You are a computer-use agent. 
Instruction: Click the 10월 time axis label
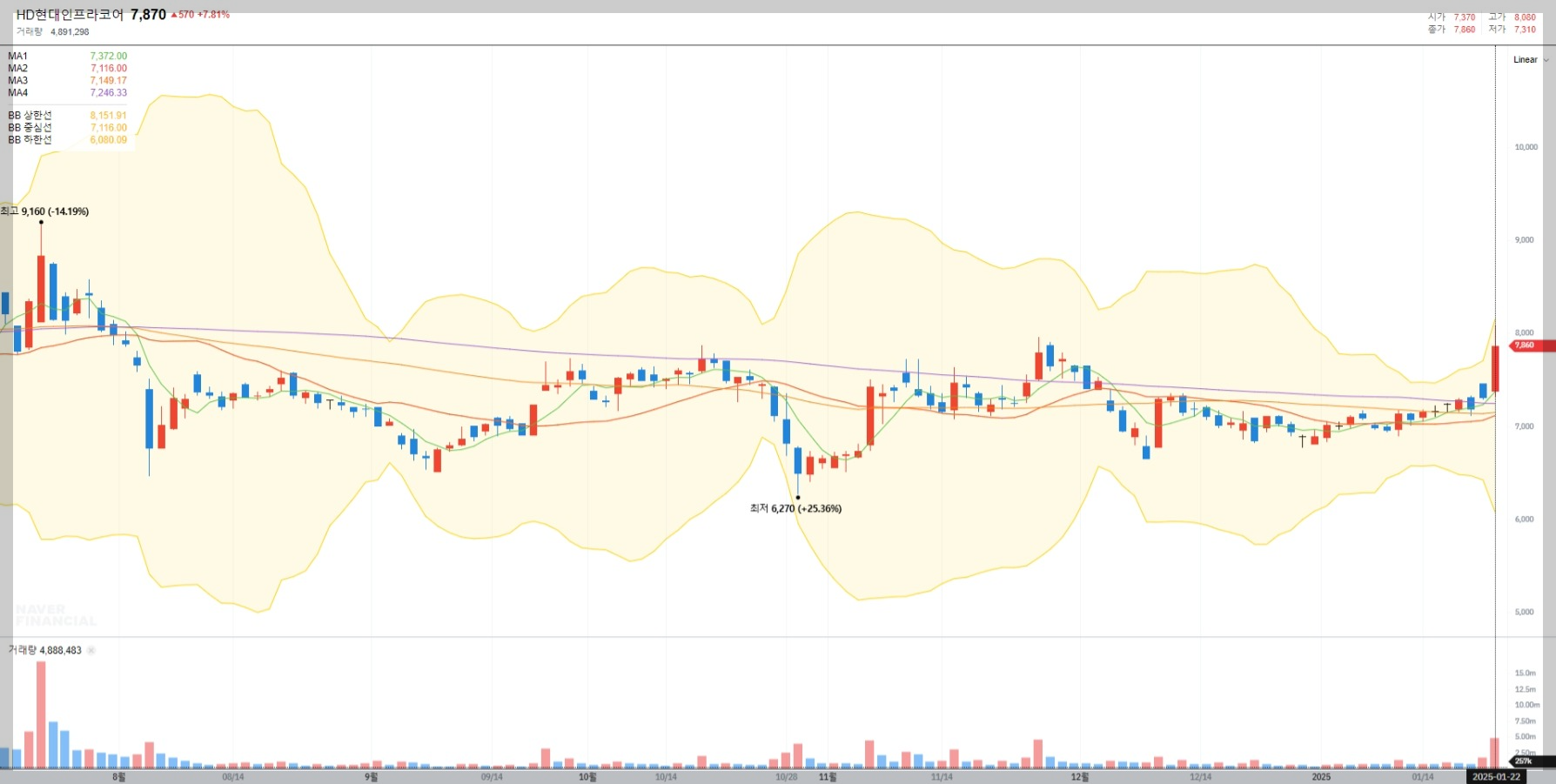pos(587,777)
